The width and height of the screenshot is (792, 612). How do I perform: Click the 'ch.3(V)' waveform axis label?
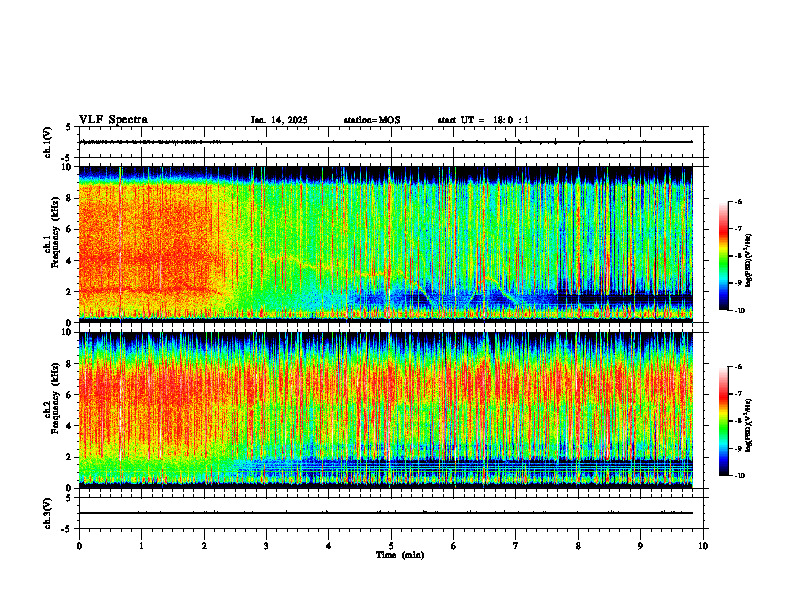tap(47, 513)
